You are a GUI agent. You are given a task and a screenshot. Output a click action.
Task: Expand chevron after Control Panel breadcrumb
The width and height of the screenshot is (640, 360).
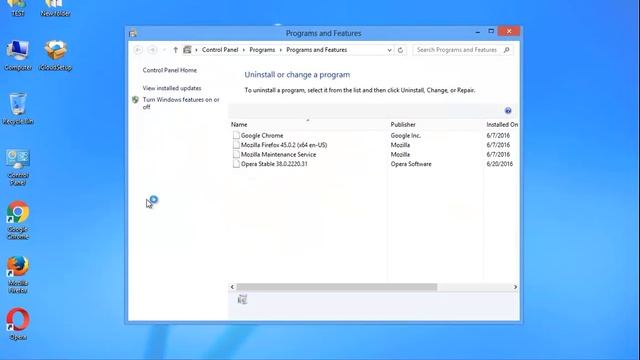[x=244, y=50]
